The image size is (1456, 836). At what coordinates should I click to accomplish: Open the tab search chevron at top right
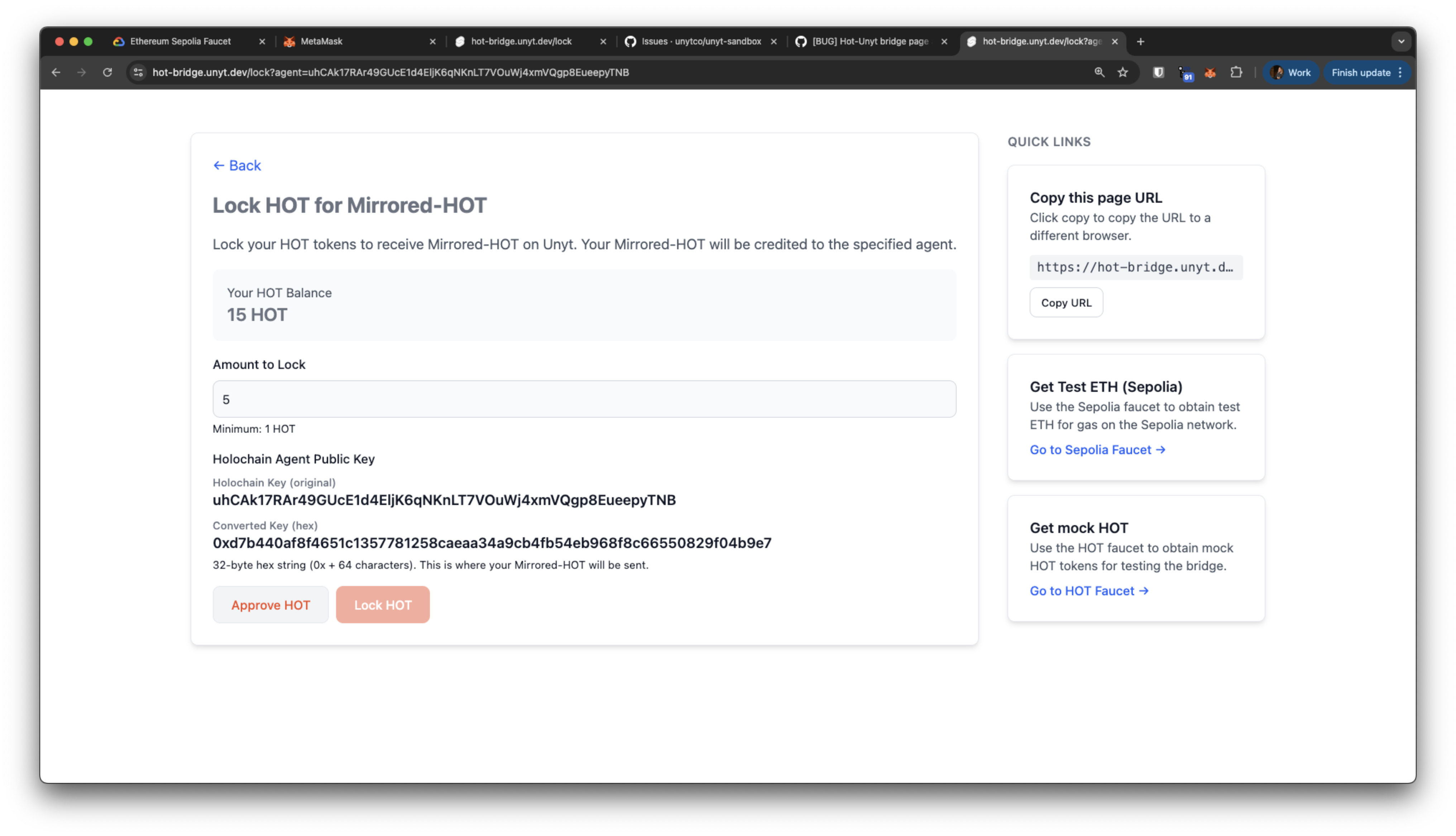(x=1401, y=41)
